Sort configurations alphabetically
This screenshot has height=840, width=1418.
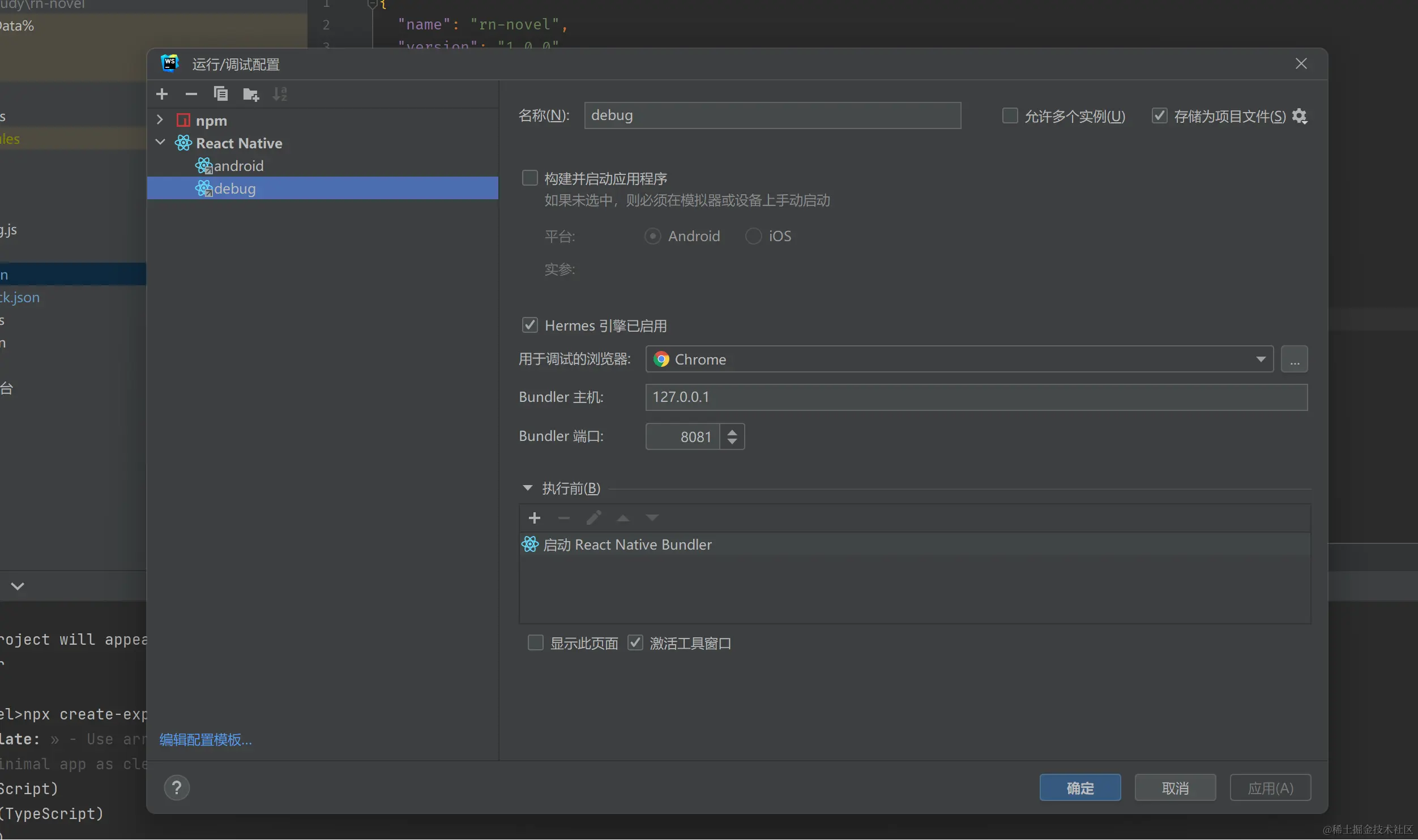click(280, 94)
